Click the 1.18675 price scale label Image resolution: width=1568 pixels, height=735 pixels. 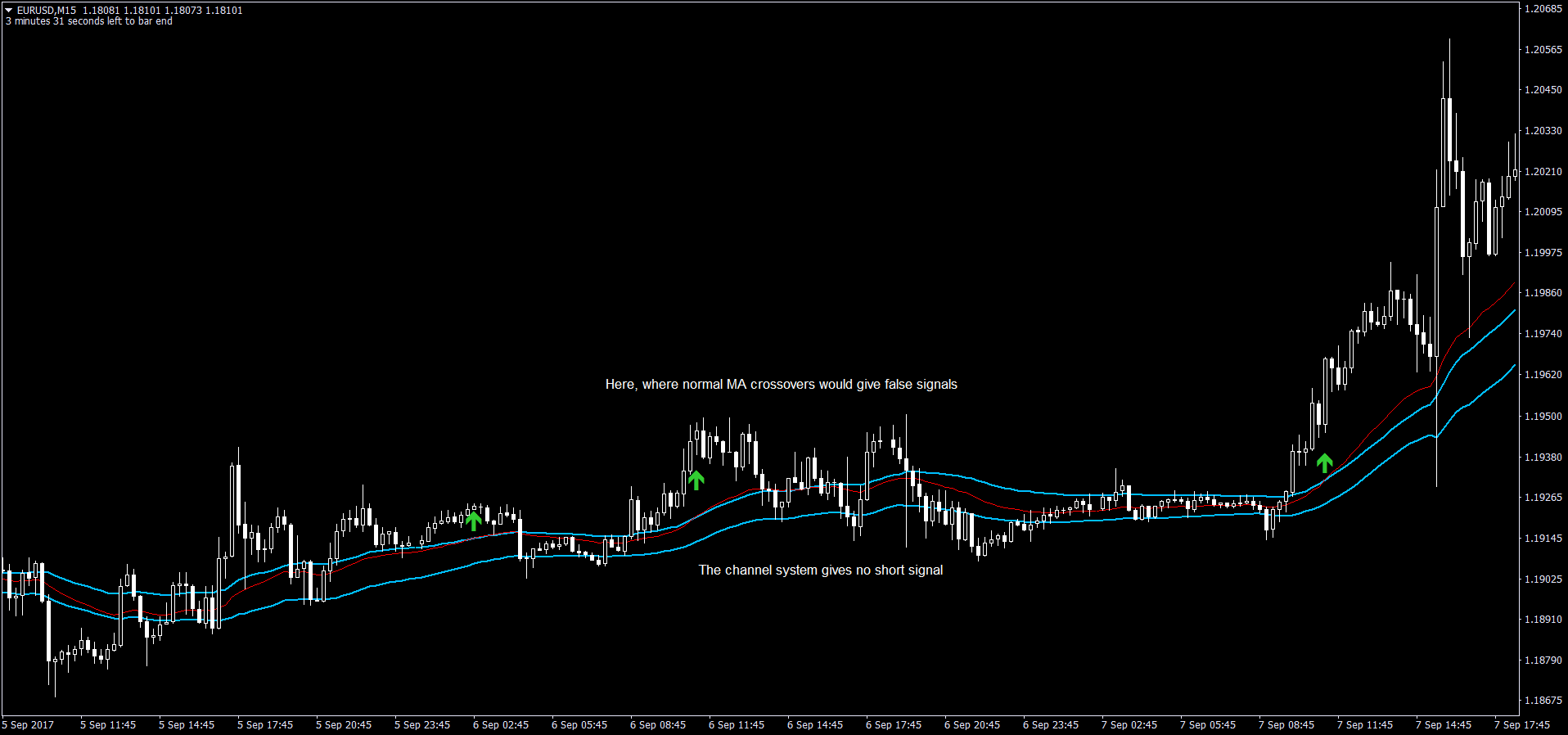coord(1543,701)
